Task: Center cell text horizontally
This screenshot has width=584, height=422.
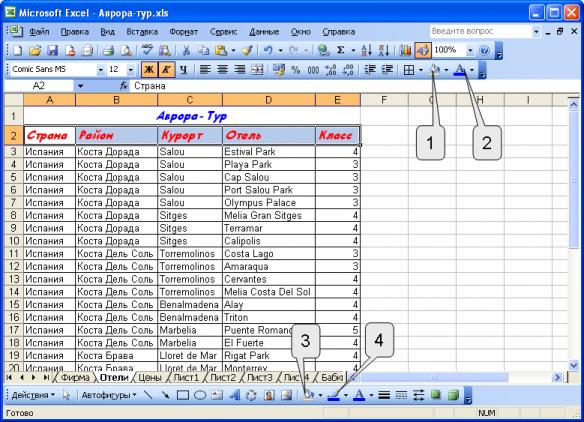Action: pyautogui.click(x=223, y=70)
